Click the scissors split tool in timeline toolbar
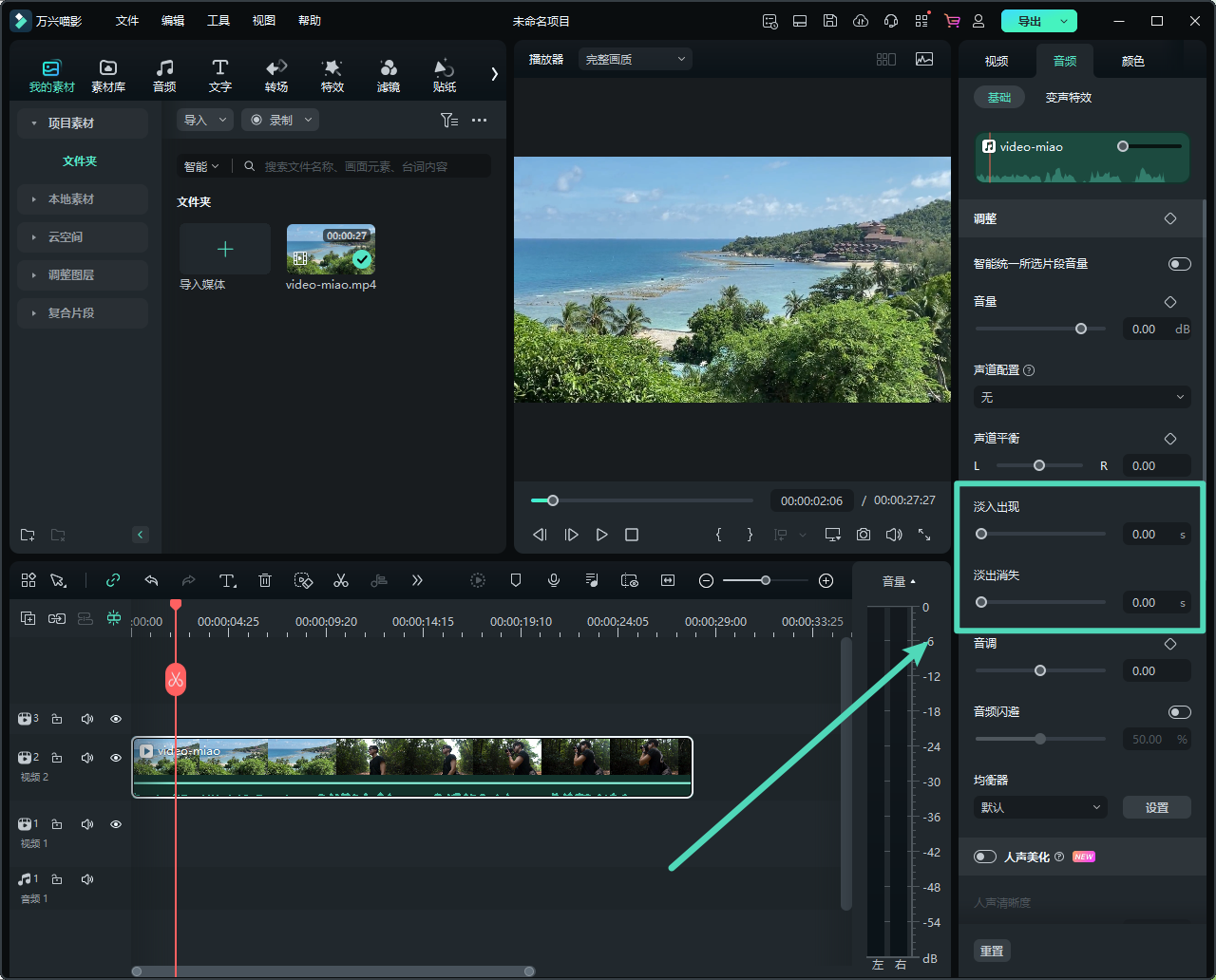 coord(341,580)
